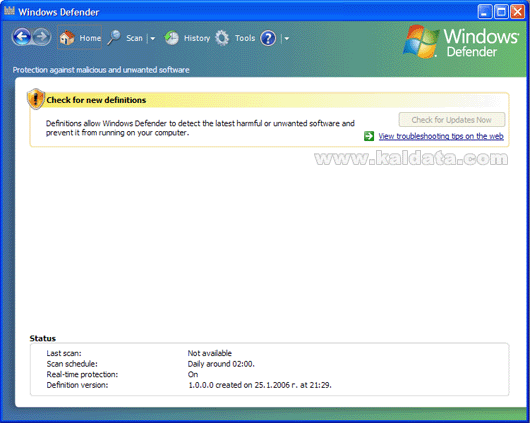Start a scan via Scan label

[x=135, y=38]
